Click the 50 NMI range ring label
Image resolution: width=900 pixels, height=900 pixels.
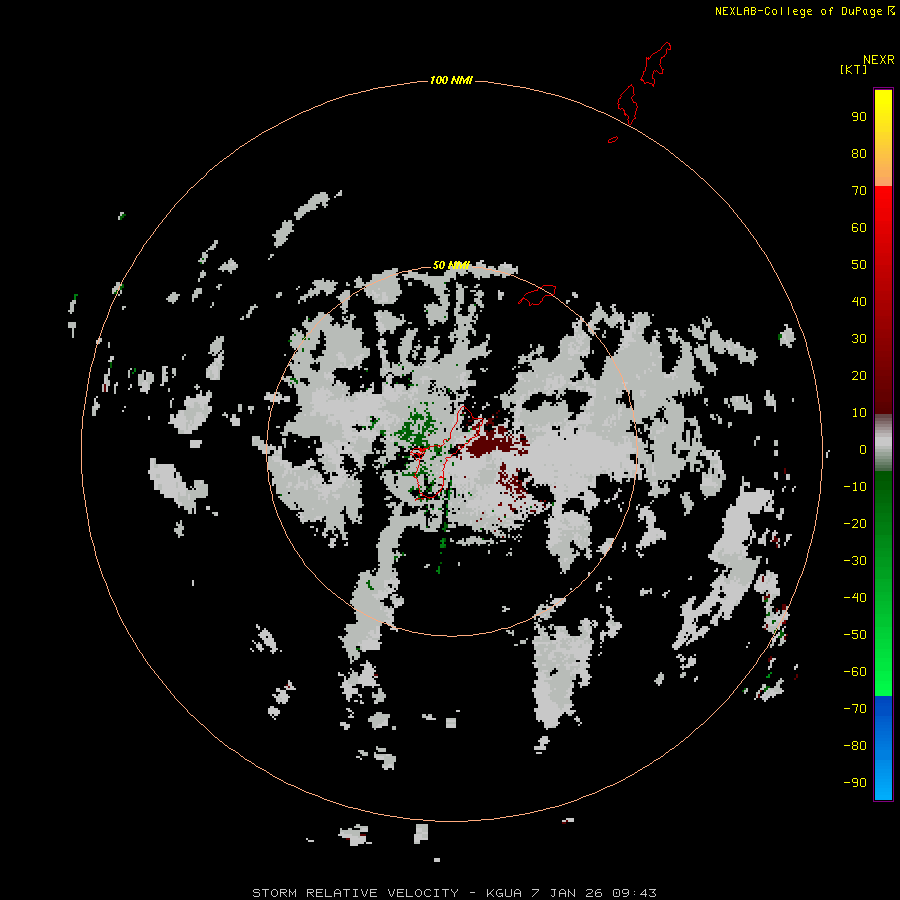[x=451, y=265]
